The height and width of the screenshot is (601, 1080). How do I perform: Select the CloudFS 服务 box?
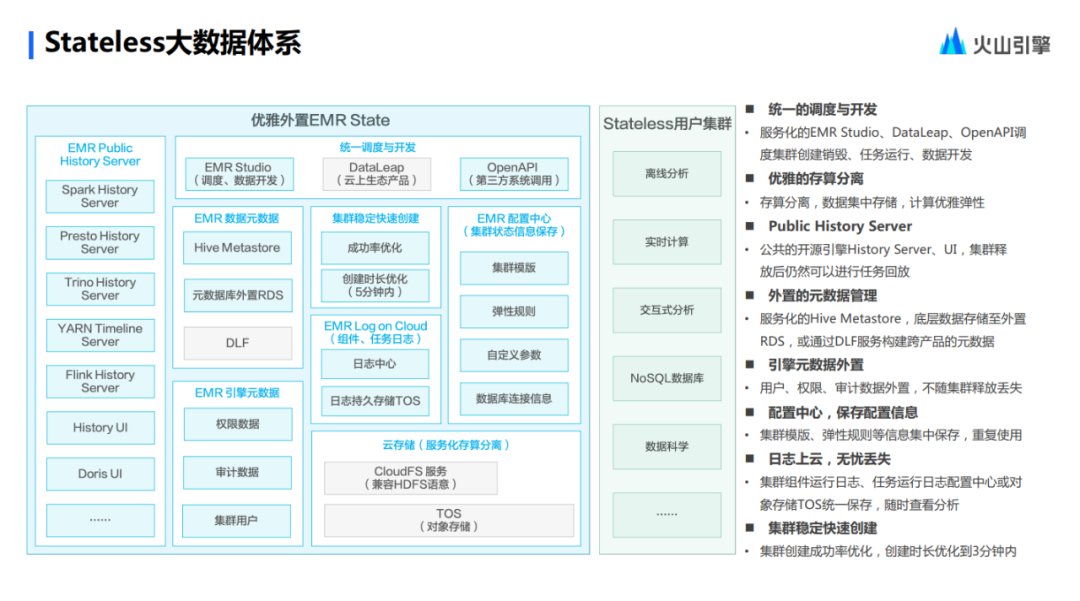[x=411, y=478]
